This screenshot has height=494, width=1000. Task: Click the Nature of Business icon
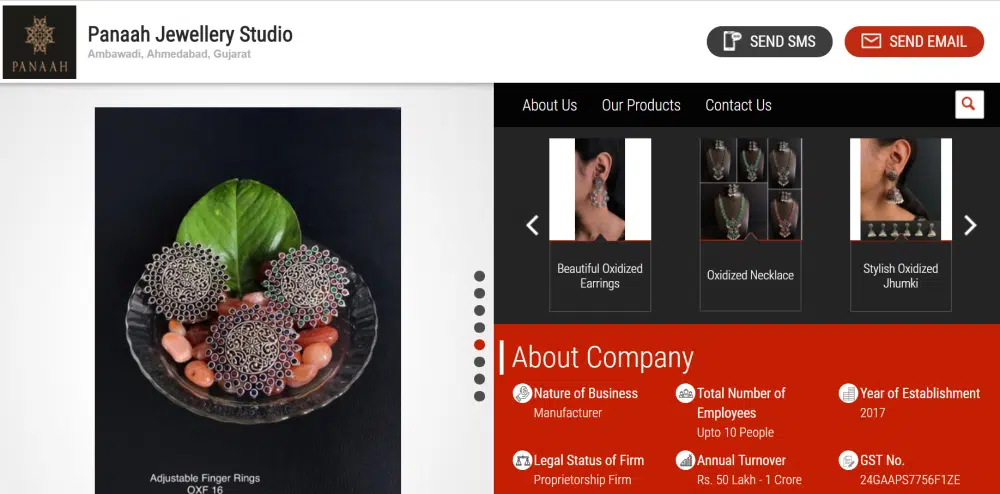pyautogui.click(x=522, y=393)
